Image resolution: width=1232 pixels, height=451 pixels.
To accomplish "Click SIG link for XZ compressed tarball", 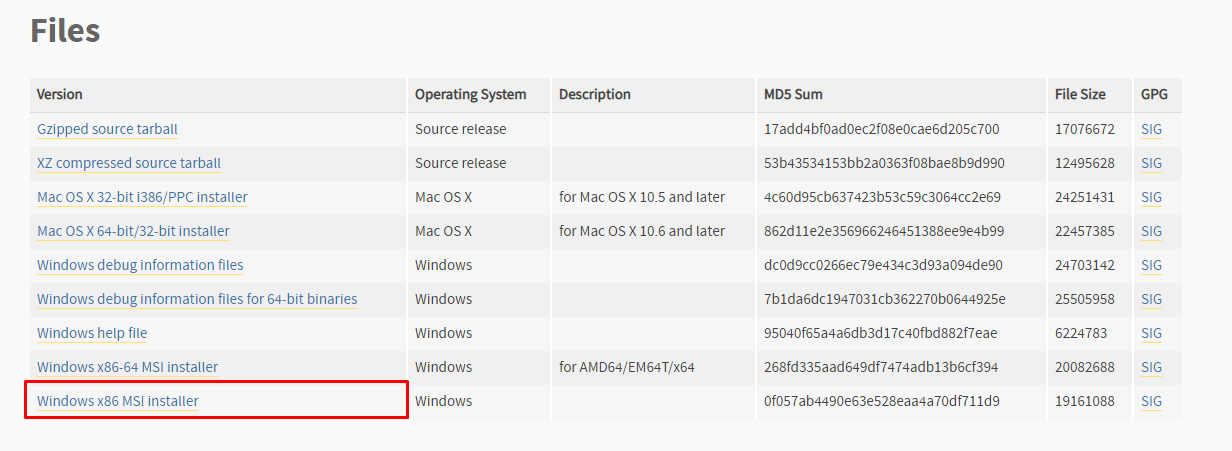I will click(1151, 163).
